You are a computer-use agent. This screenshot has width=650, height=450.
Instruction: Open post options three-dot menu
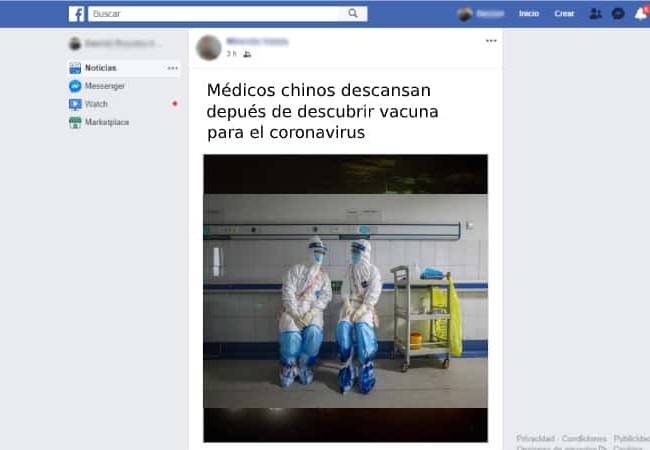pyautogui.click(x=491, y=41)
